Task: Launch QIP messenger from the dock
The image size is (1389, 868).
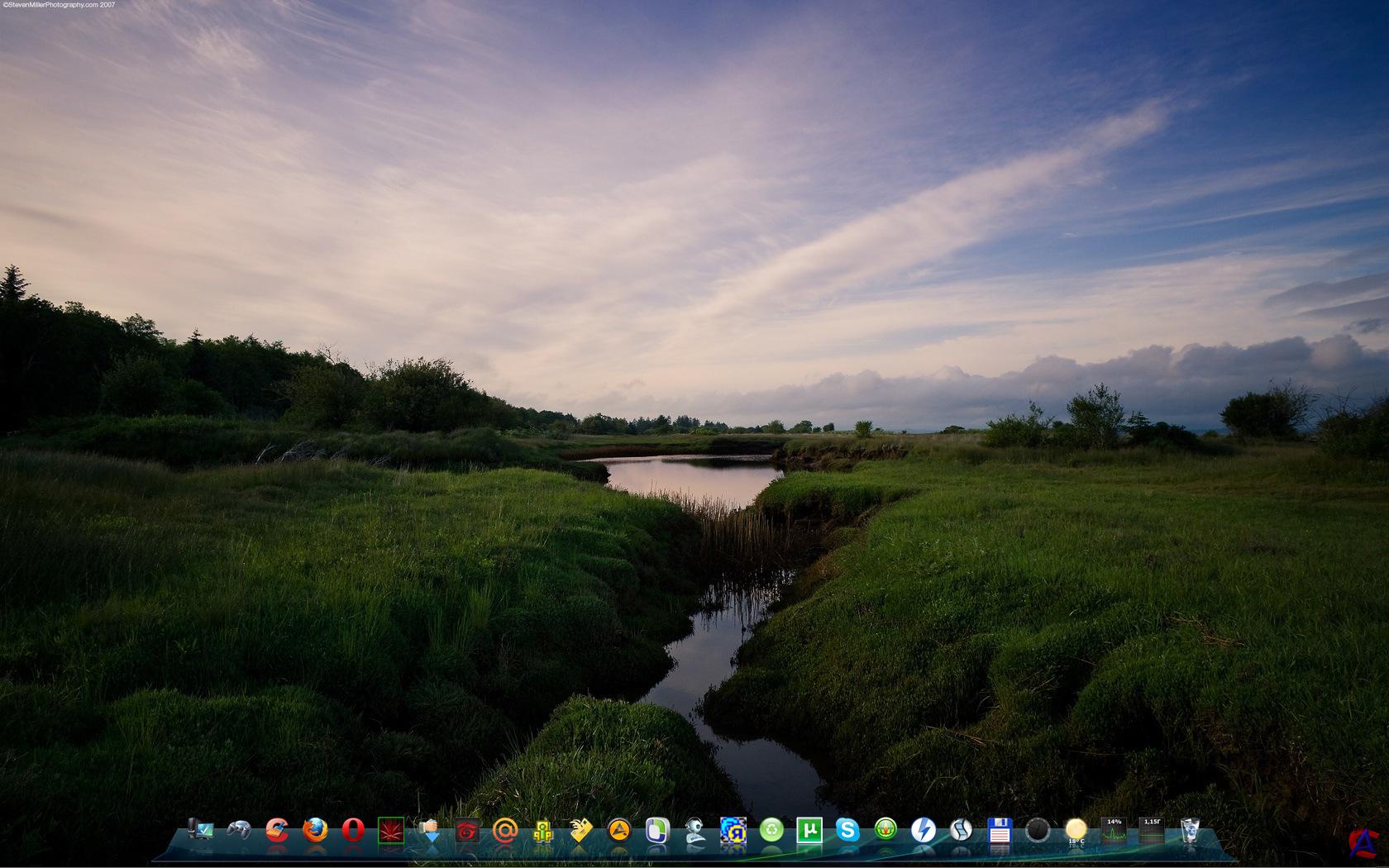Action: 542,830
